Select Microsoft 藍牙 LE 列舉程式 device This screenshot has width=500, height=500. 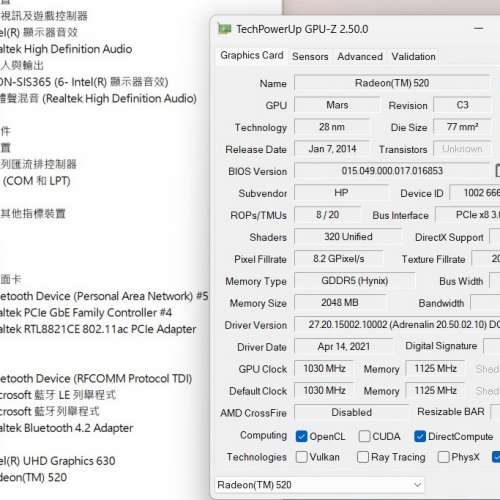58,395
